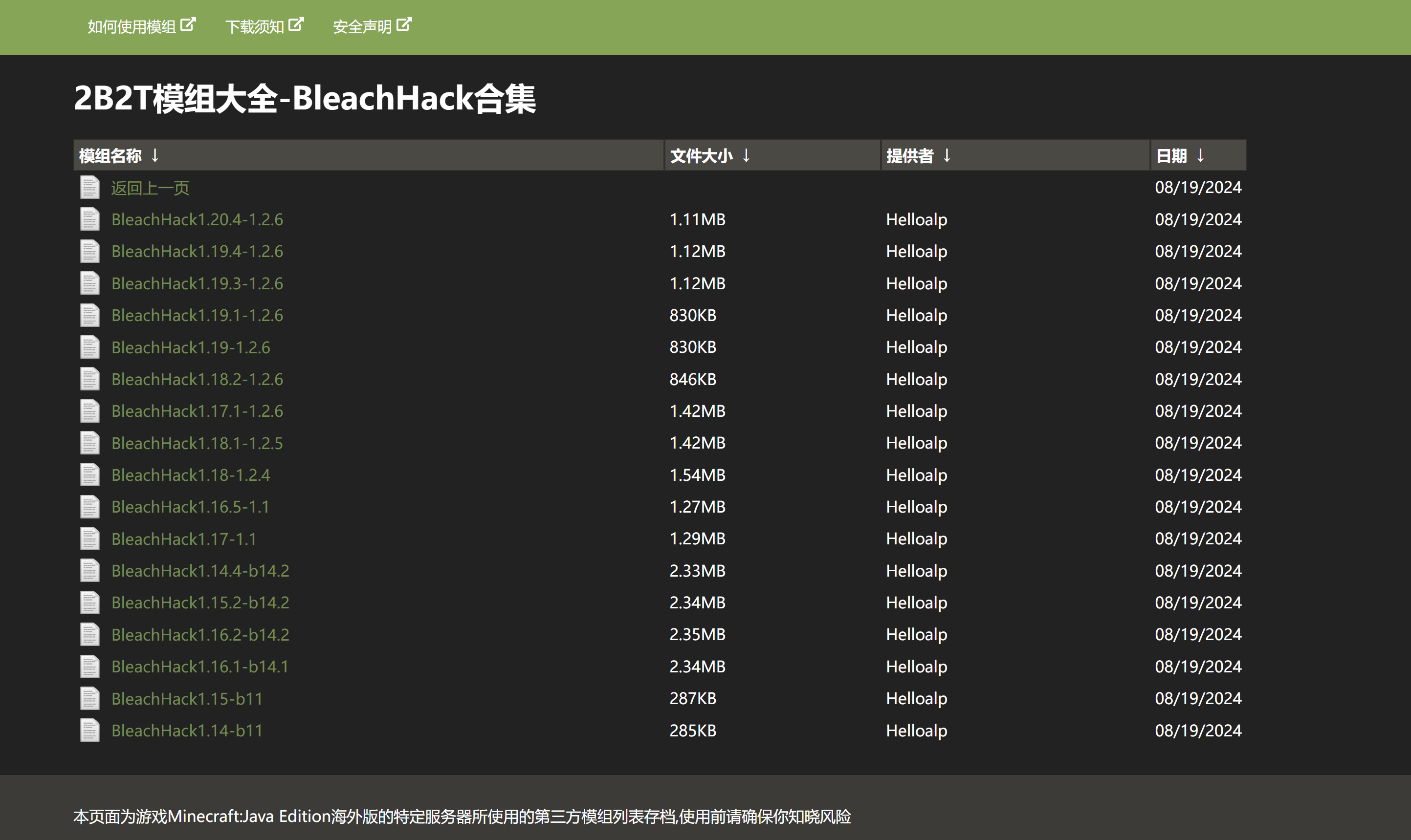Image resolution: width=1411 pixels, height=840 pixels.
Task: Click file icon beside BleachHack1.15.2-b14.2
Action: [89, 602]
